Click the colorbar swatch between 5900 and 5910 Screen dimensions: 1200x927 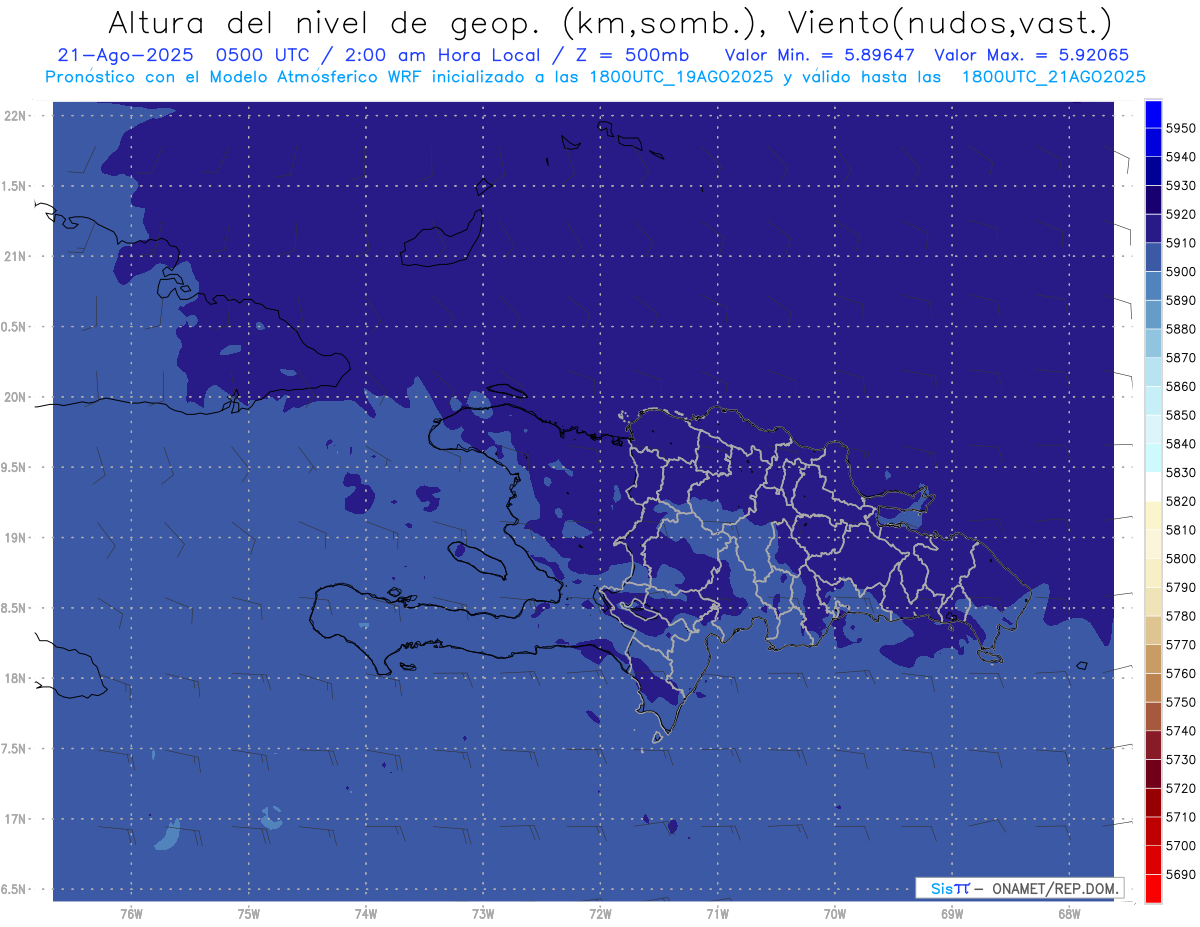click(x=1153, y=257)
